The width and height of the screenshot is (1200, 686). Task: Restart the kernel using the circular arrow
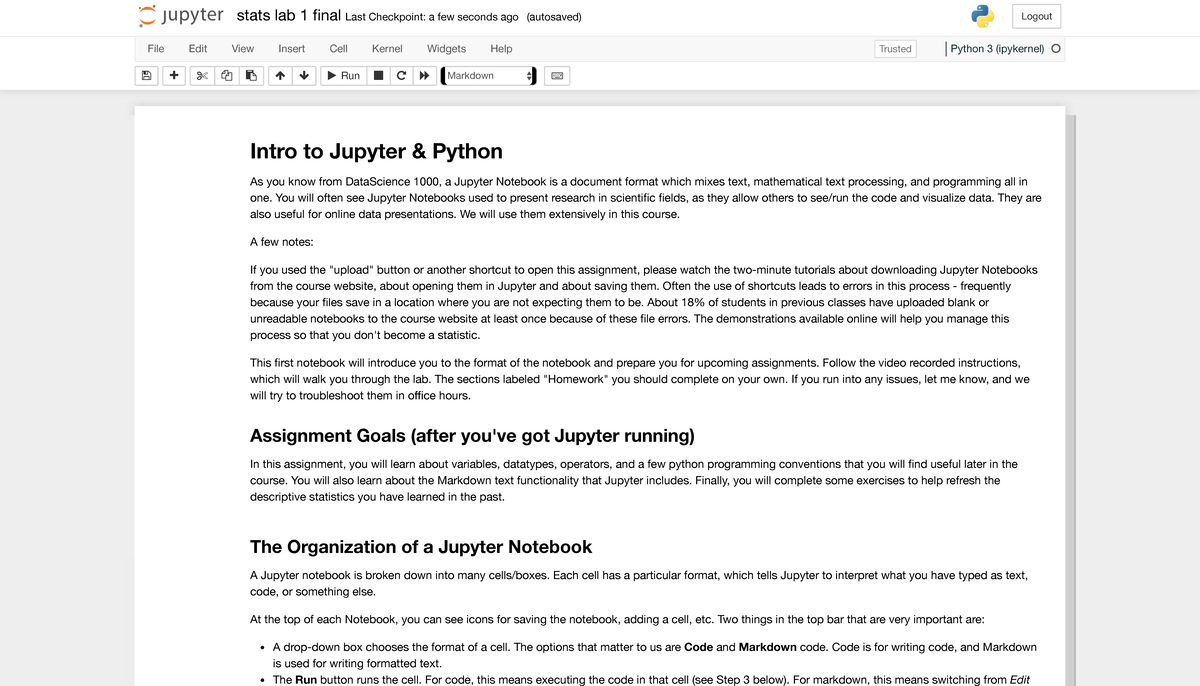pyautogui.click(x=401, y=76)
